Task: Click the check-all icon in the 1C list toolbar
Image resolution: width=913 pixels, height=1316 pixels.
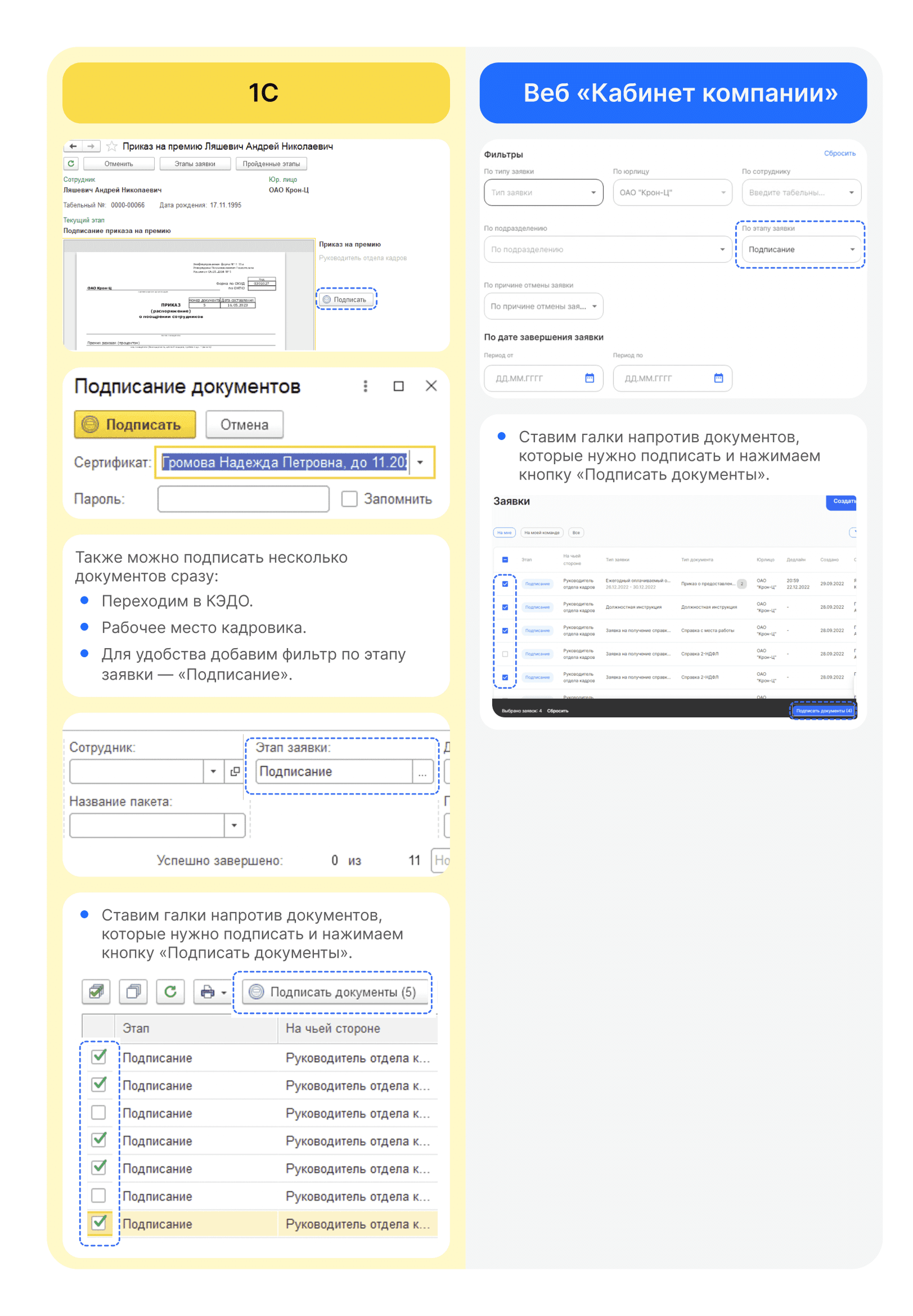Action: point(96,991)
